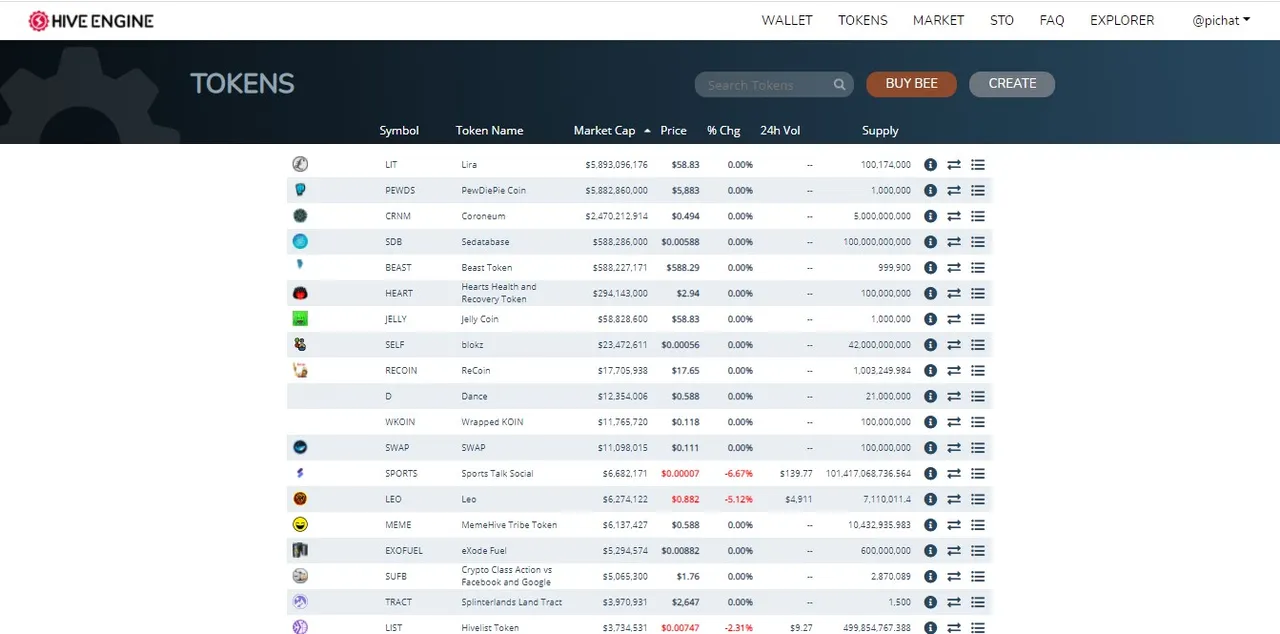Click trade arrows icon for LEO row

click(x=954, y=499)
